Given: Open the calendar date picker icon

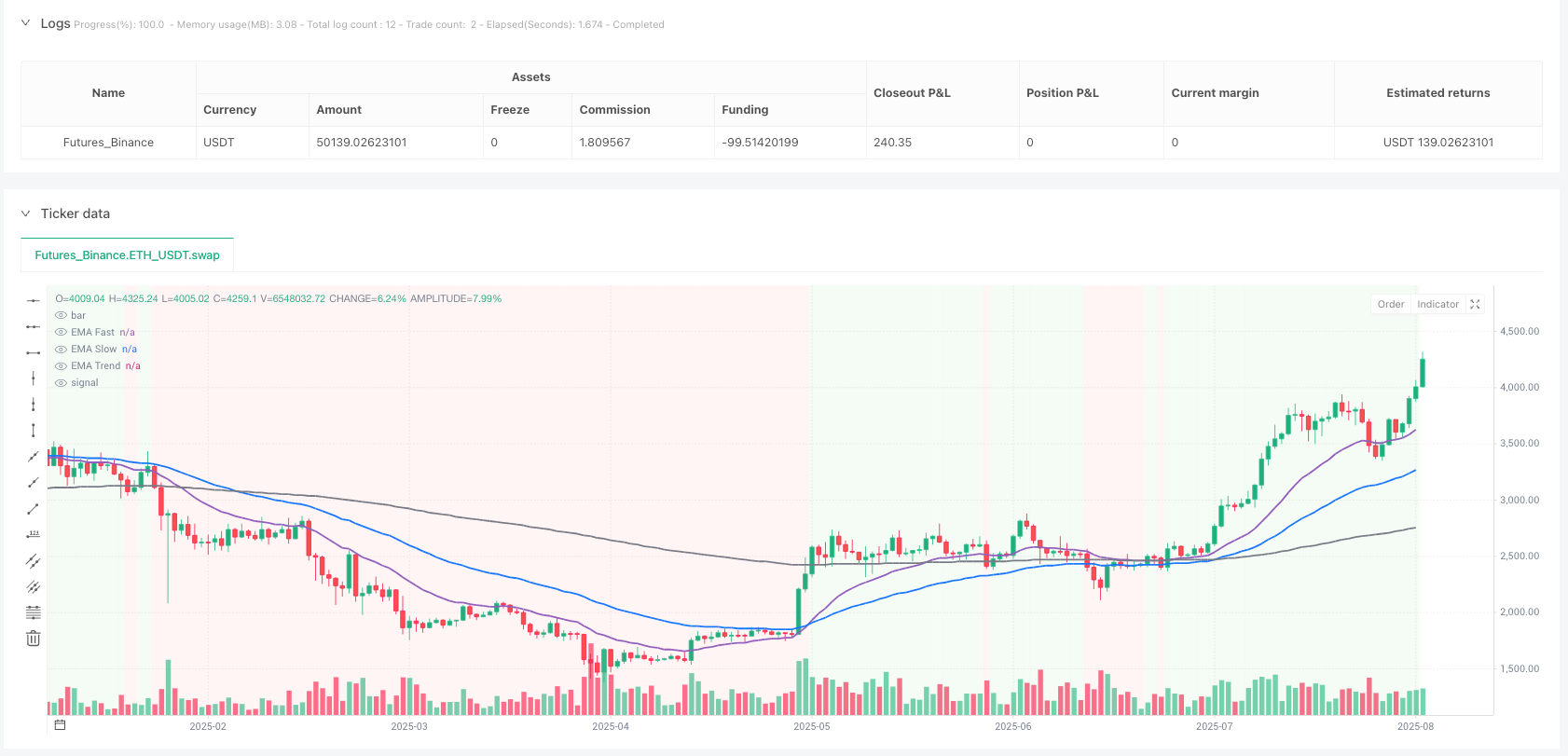Looking at the screenshot, I should click(60, 725).
